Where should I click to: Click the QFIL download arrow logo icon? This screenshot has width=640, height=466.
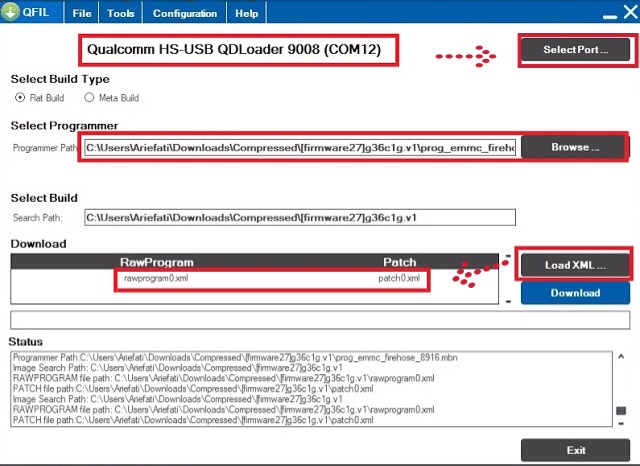(x=10, y=11)
